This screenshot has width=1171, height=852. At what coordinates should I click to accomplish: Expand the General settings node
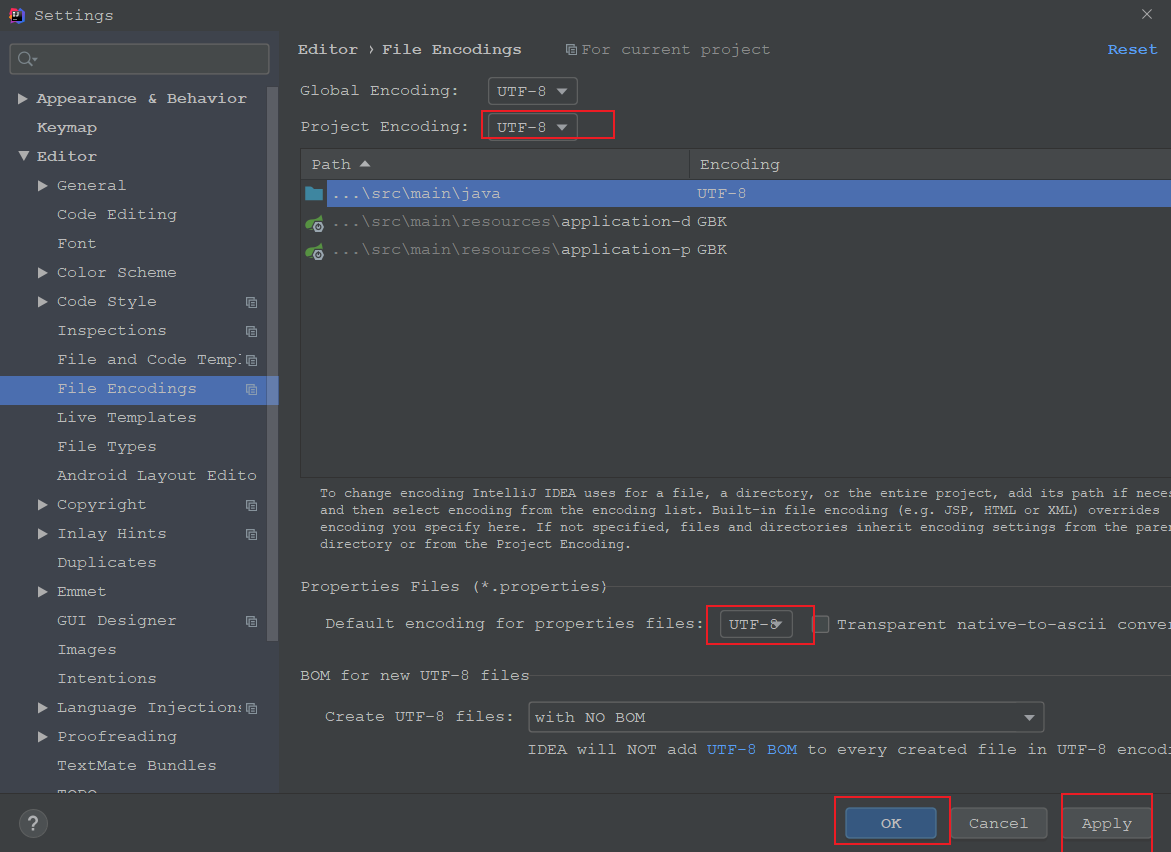43,185
